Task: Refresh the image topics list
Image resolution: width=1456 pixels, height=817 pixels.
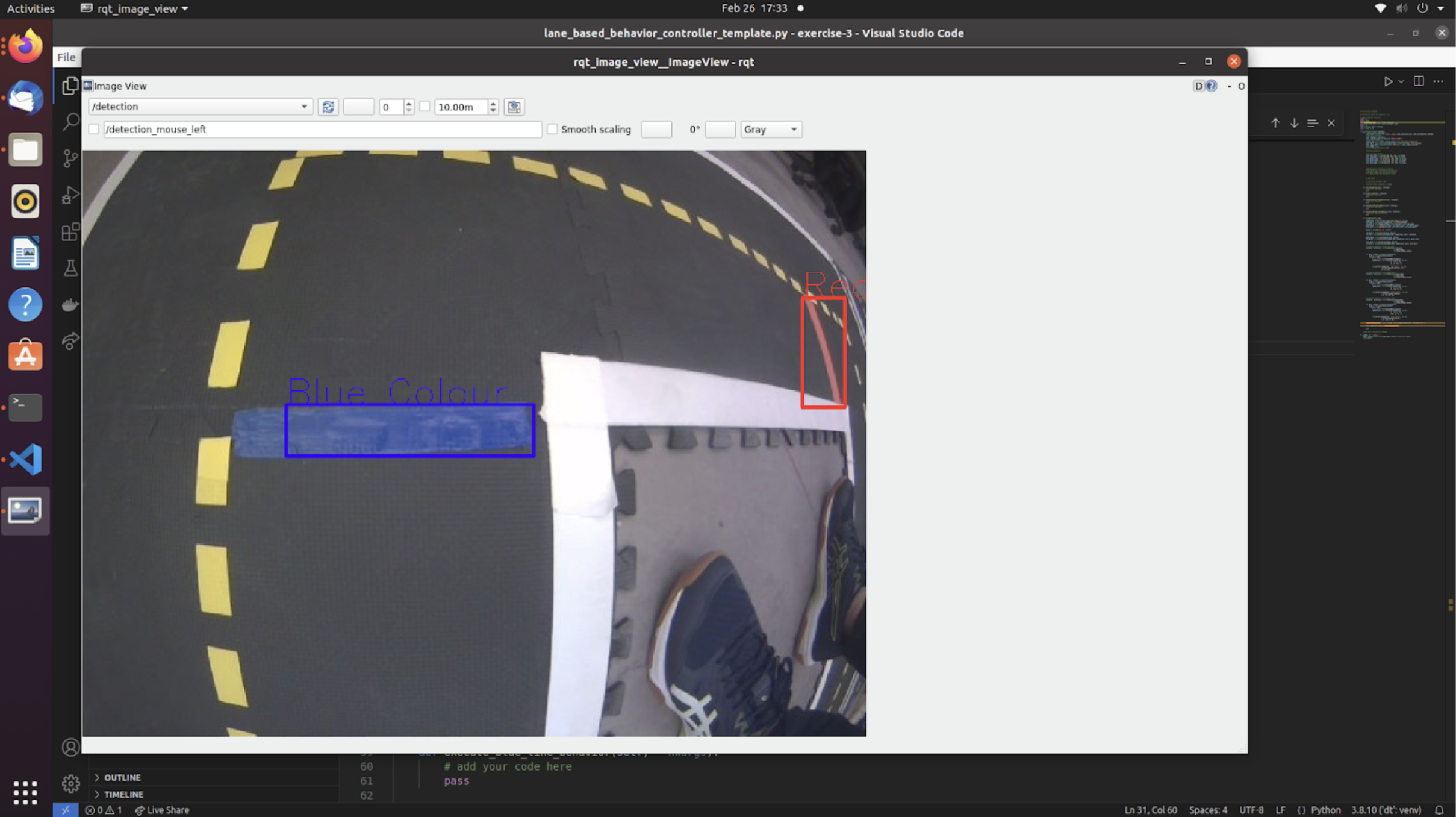Action: coord(328,107)
